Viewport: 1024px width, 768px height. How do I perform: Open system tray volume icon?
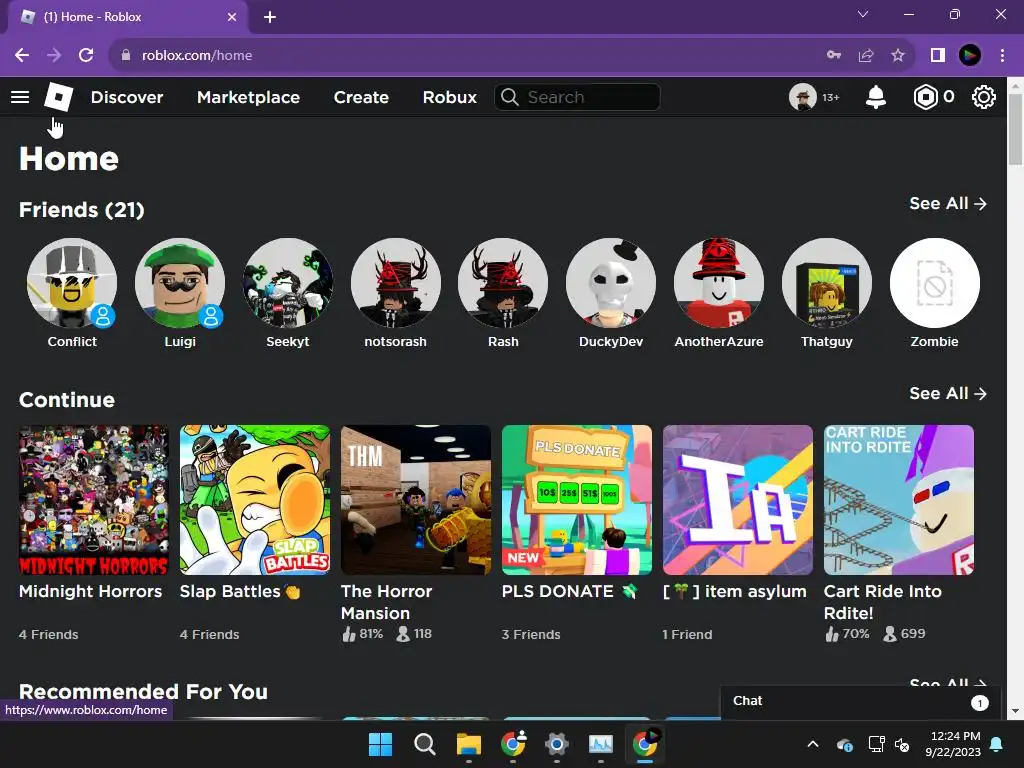[x=902, y=744]
